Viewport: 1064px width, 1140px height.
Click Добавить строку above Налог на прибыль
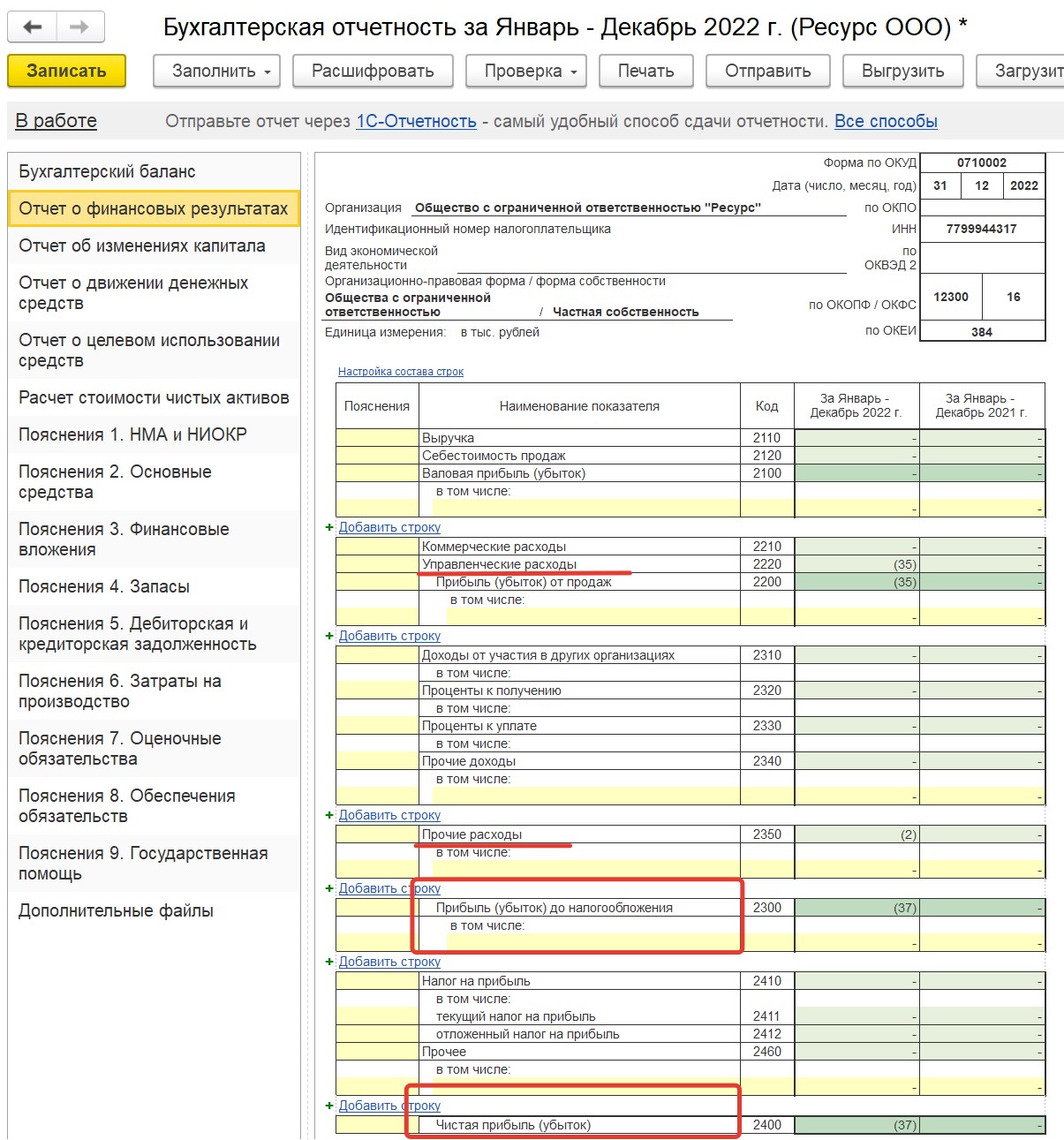(x=389, y=962)
